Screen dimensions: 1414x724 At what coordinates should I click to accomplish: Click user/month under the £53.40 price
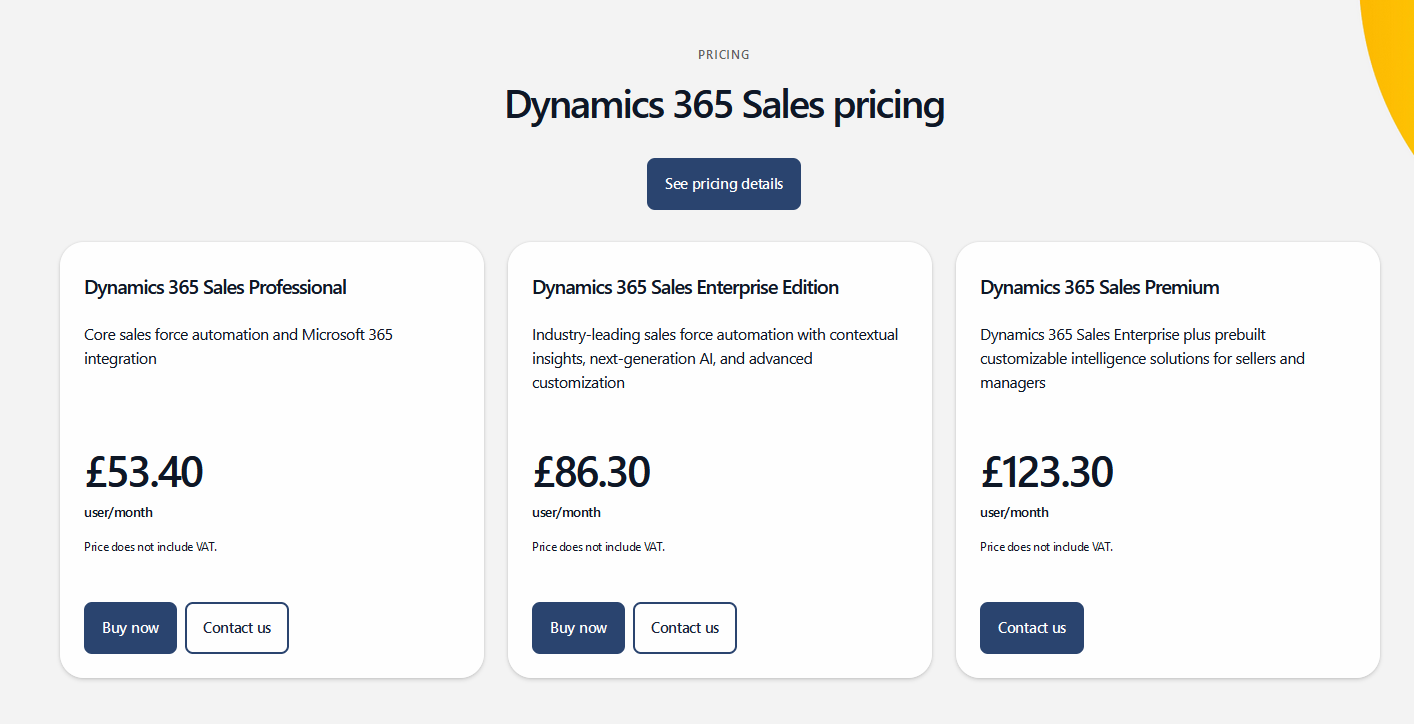tap(118, 513)
